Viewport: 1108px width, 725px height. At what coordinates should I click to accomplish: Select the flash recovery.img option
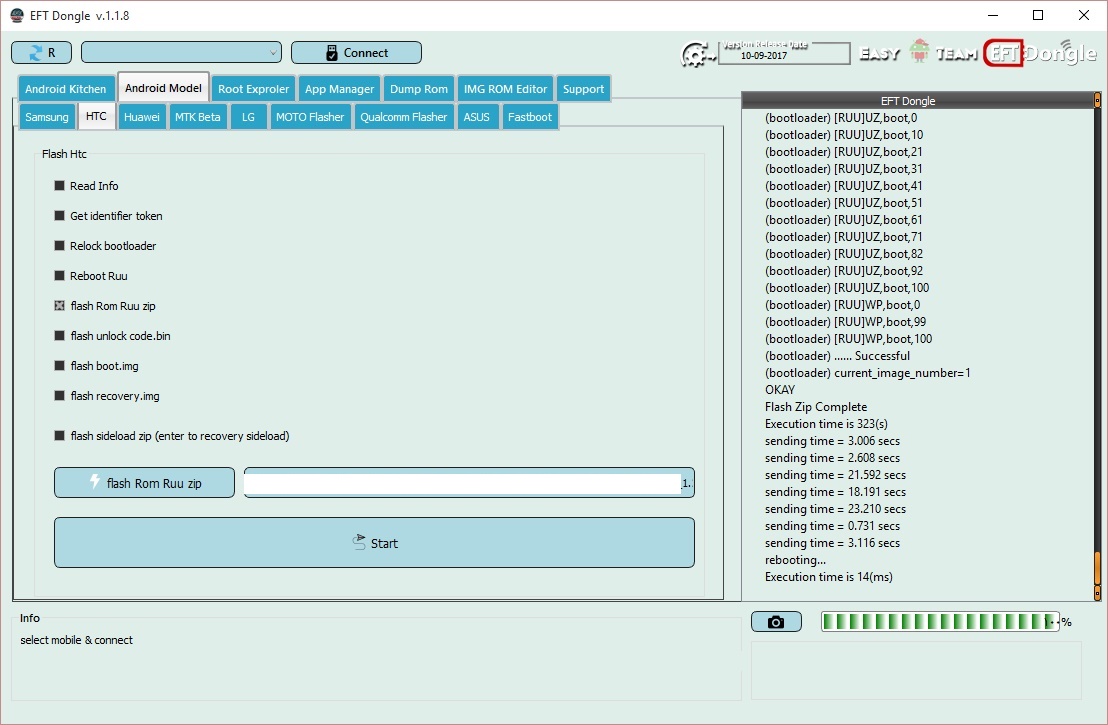click(107, 396)
